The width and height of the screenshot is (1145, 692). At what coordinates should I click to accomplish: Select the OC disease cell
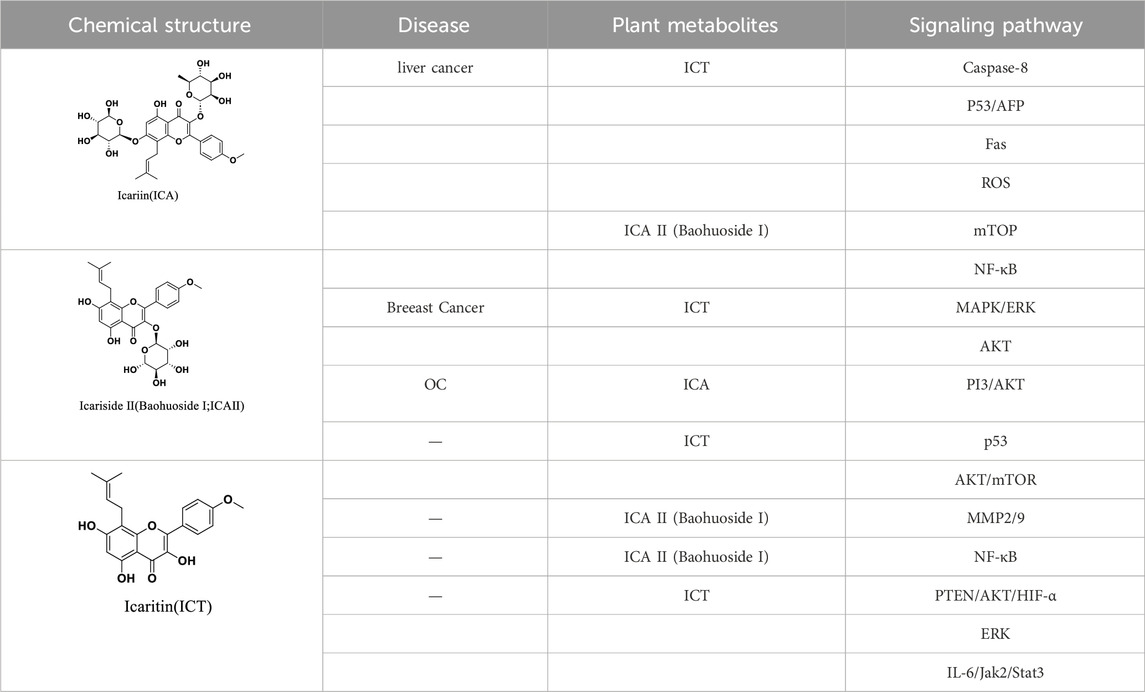click(434, 385)
